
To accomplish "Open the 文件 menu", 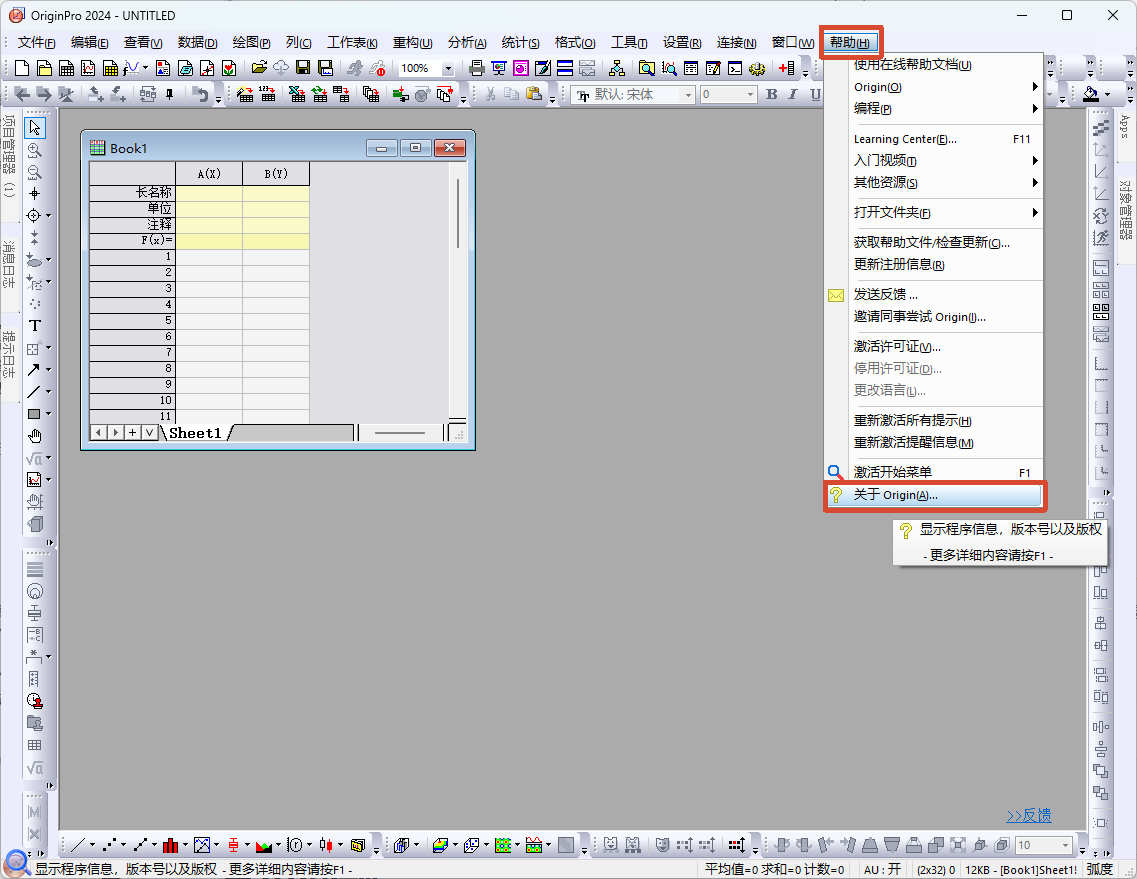I will coord(36,43).
